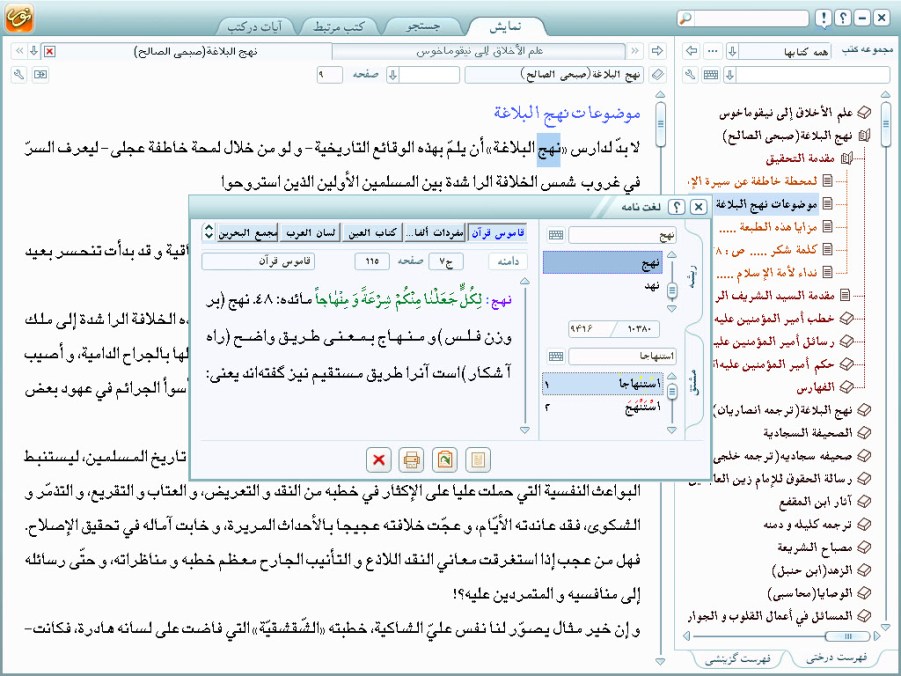Select الصحيفة السجادية in the book tree
901x676 pixels.
[808, 432]
